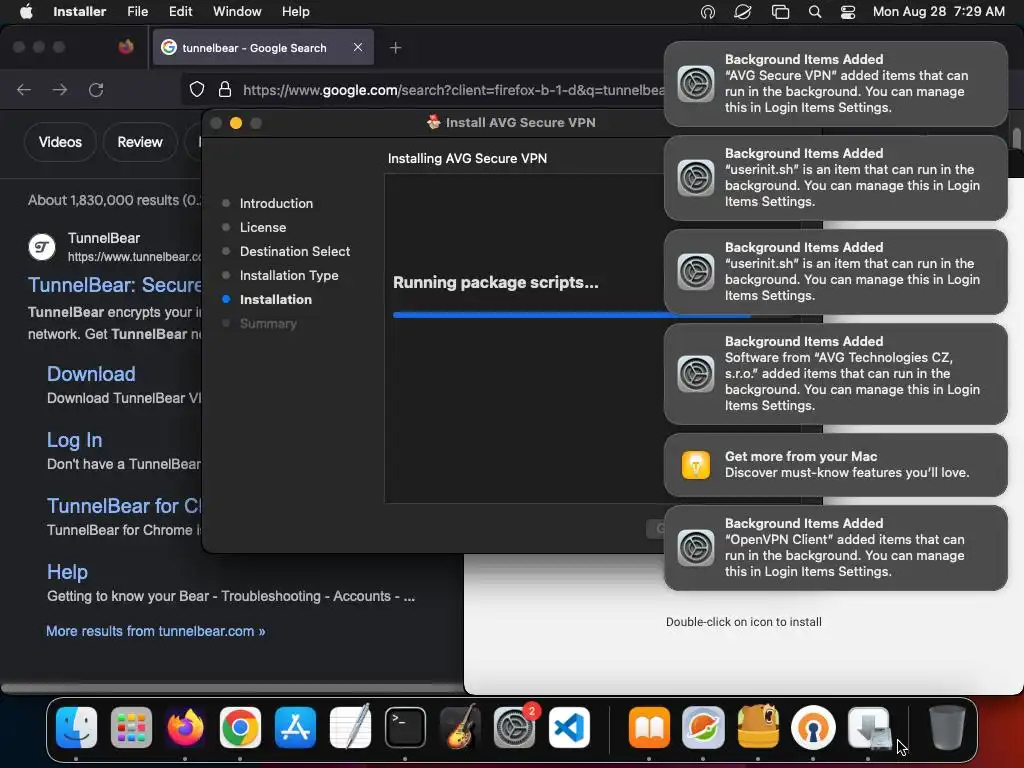
Task: Open App Store from the Dock
Action: pos(295,728)
